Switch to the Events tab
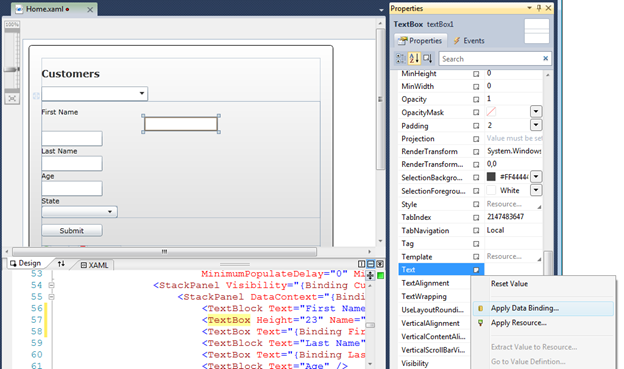Viewport: 624px width, 369px height. (x=468, y=41)
